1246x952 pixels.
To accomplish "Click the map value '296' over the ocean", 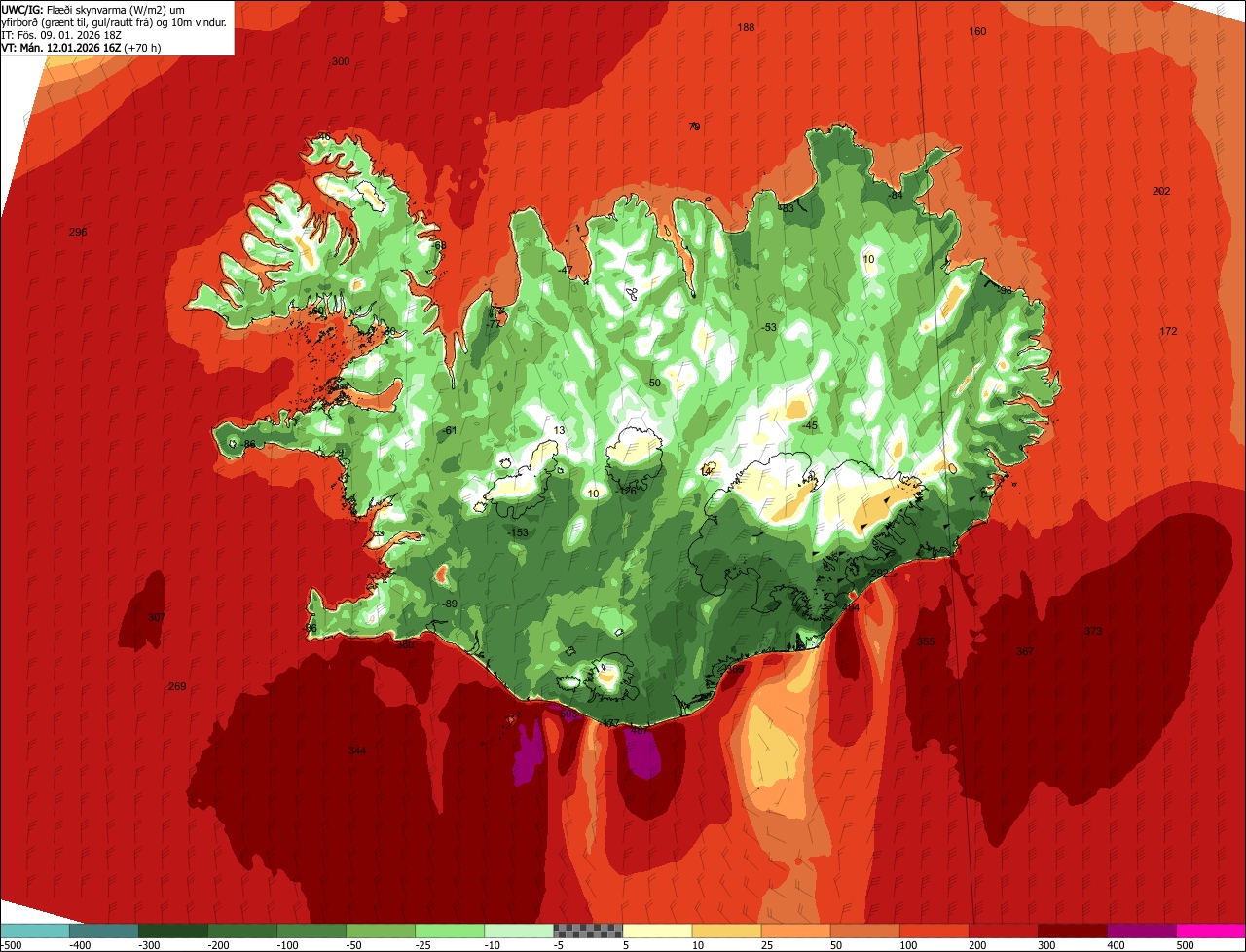I will [x=79, y=232].
